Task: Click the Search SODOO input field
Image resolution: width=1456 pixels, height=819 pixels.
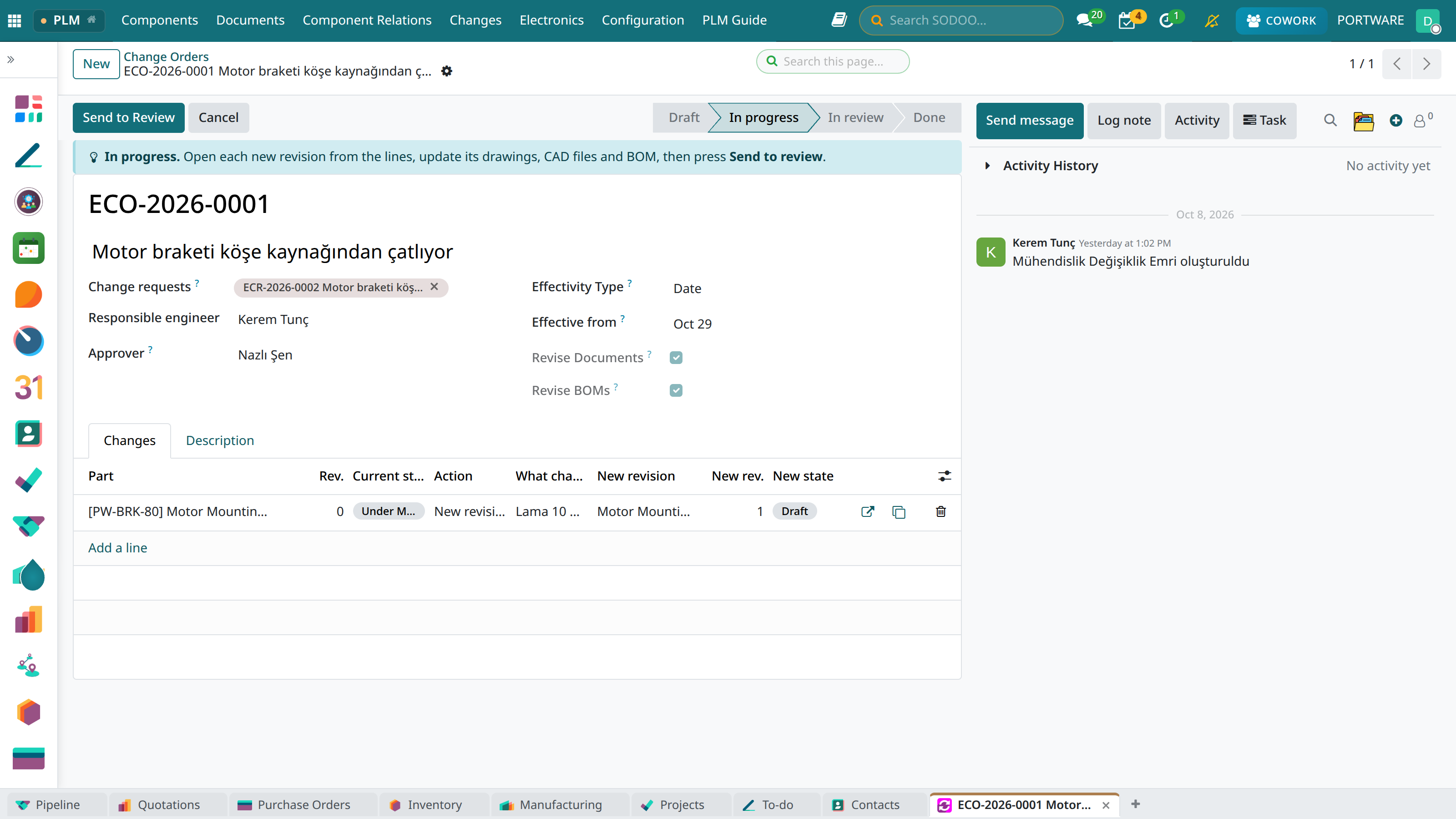Action: pos(961,20)
